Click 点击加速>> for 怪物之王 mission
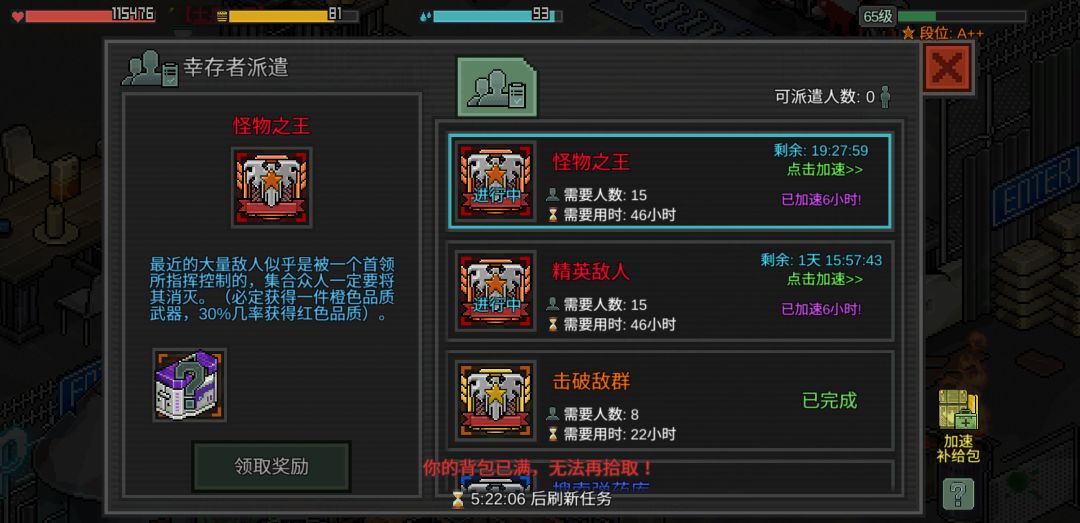 point(824,170)
